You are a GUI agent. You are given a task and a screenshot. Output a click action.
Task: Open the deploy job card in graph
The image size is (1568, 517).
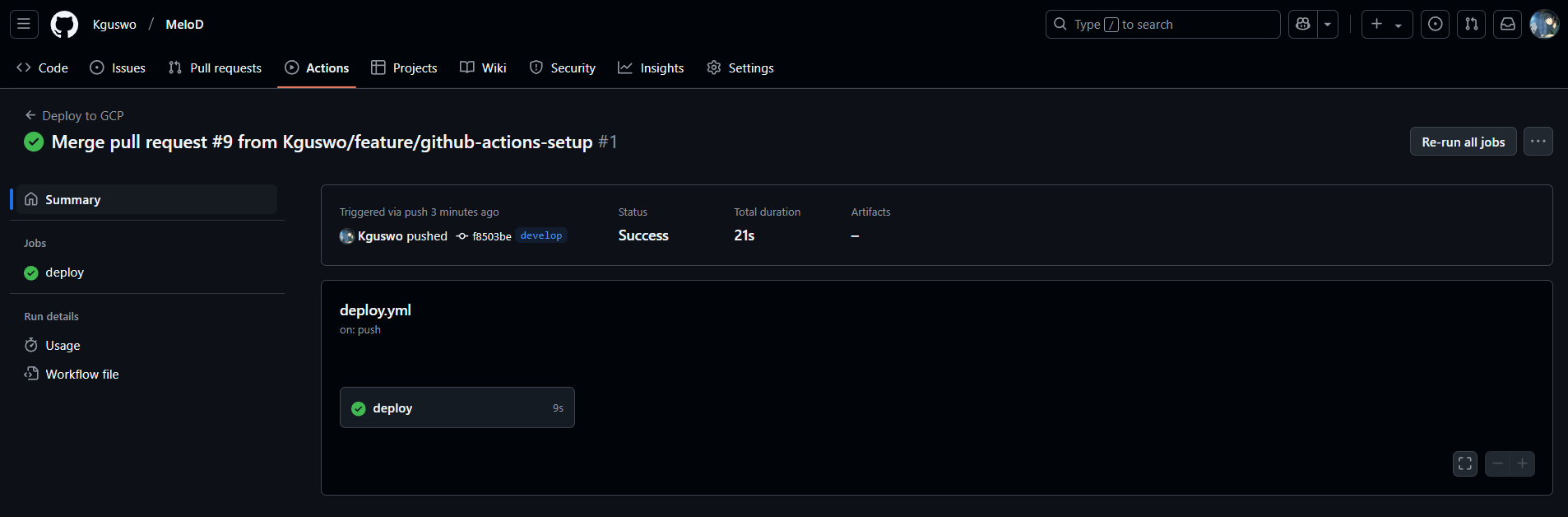[457, 408]
